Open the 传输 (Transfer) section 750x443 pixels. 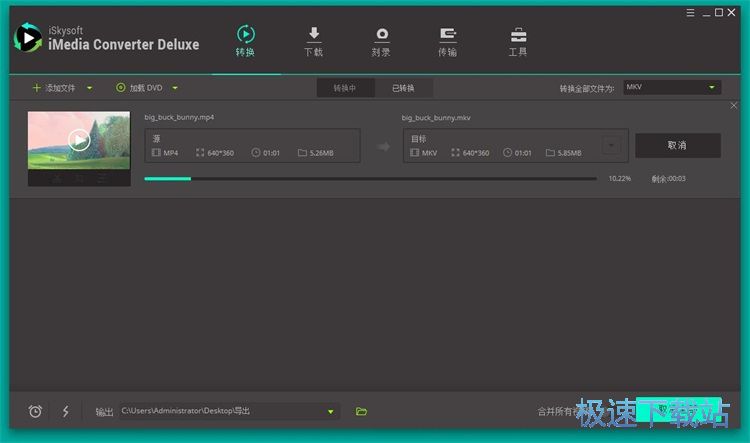tap(448, 42)
